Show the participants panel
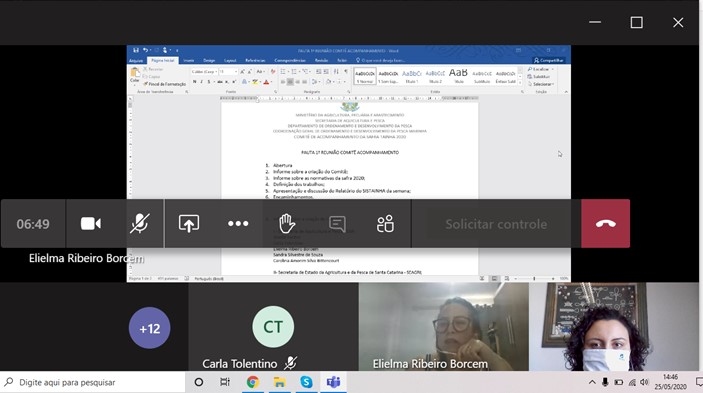Screen dimensions: 703x393 [x=385, y=224]
